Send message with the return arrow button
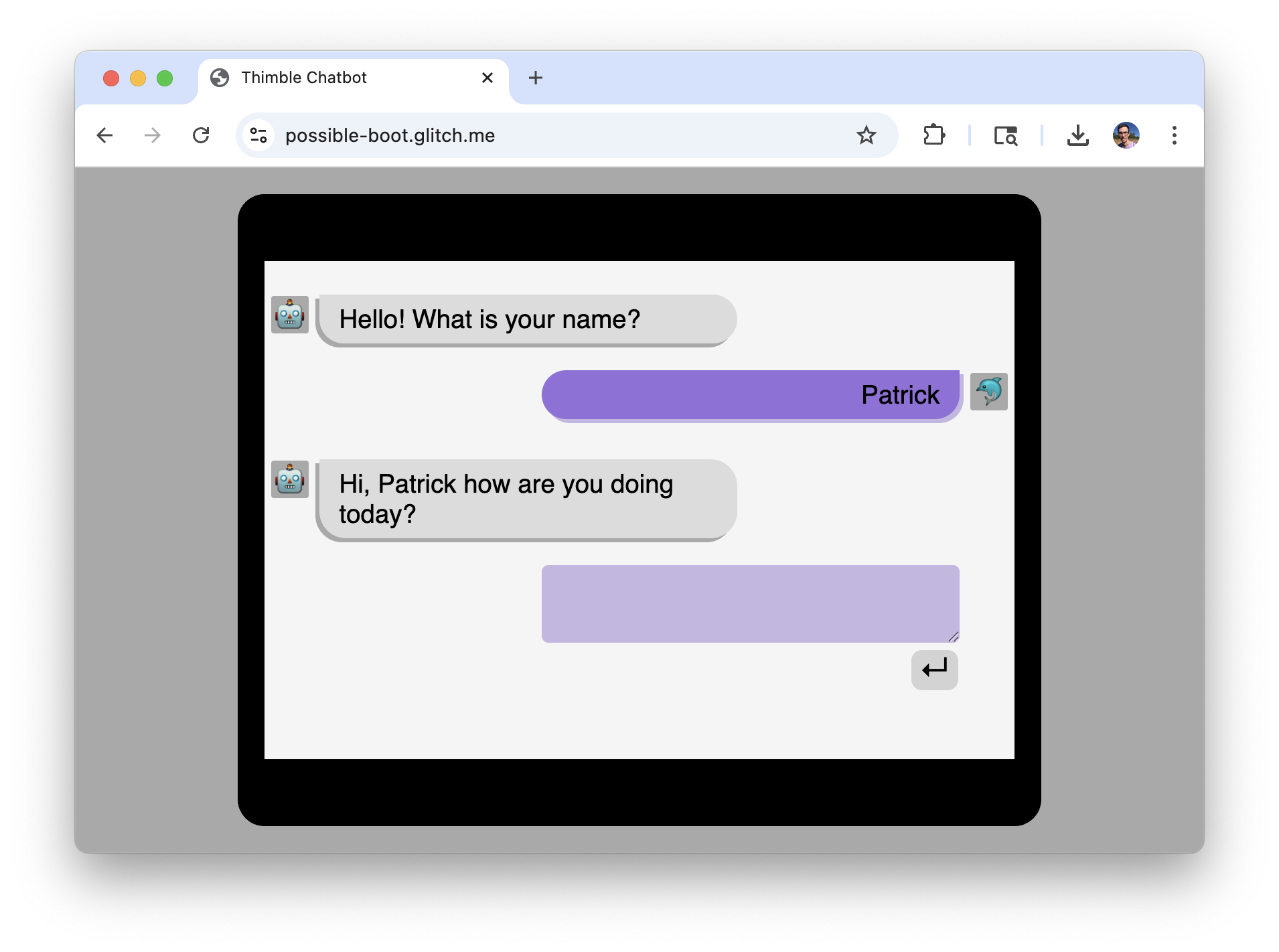The height and width of the screenshot is (952, 1279). 934,669
